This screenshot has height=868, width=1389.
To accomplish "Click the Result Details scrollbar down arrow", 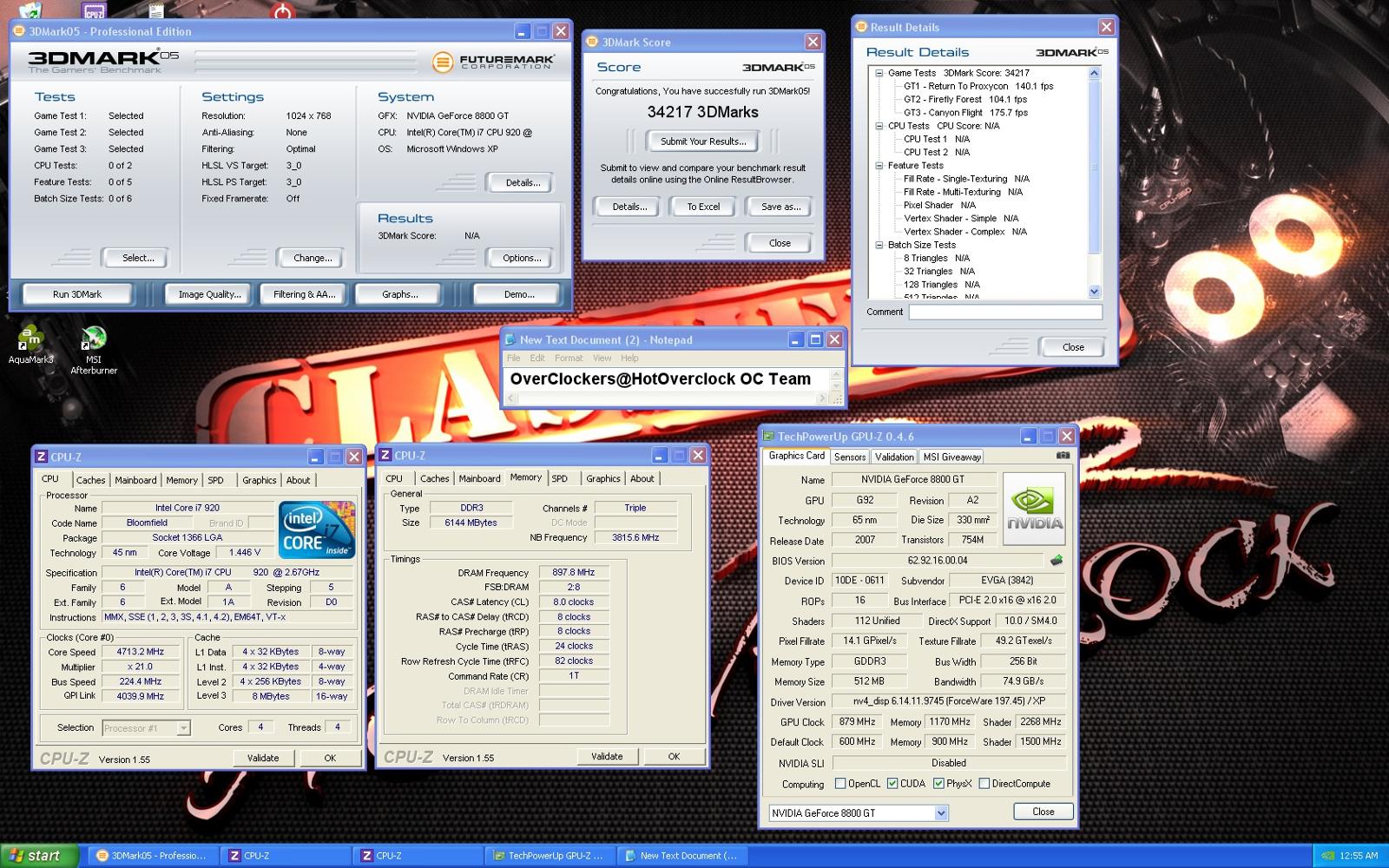I will (1094, 292).
